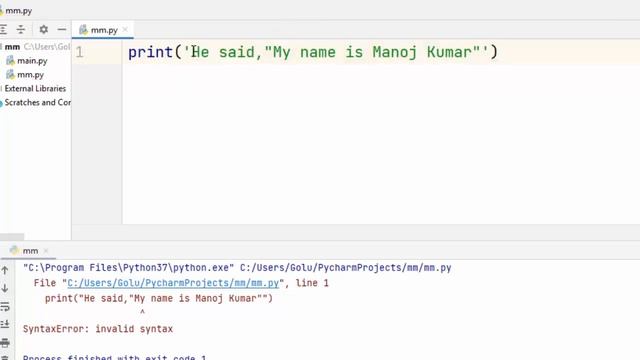Click the Project tree horizontal scrollbar
The image size is (640, 360).
[12, 237]
